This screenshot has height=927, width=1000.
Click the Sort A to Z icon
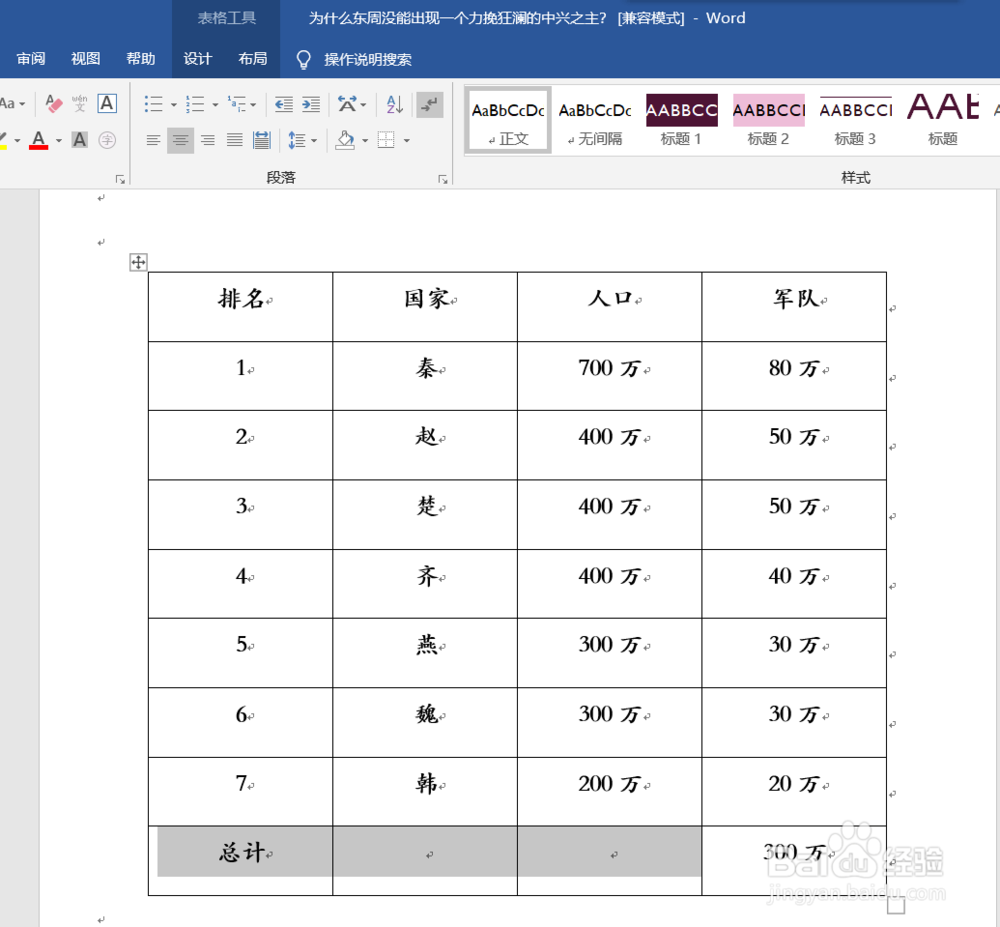395,104
